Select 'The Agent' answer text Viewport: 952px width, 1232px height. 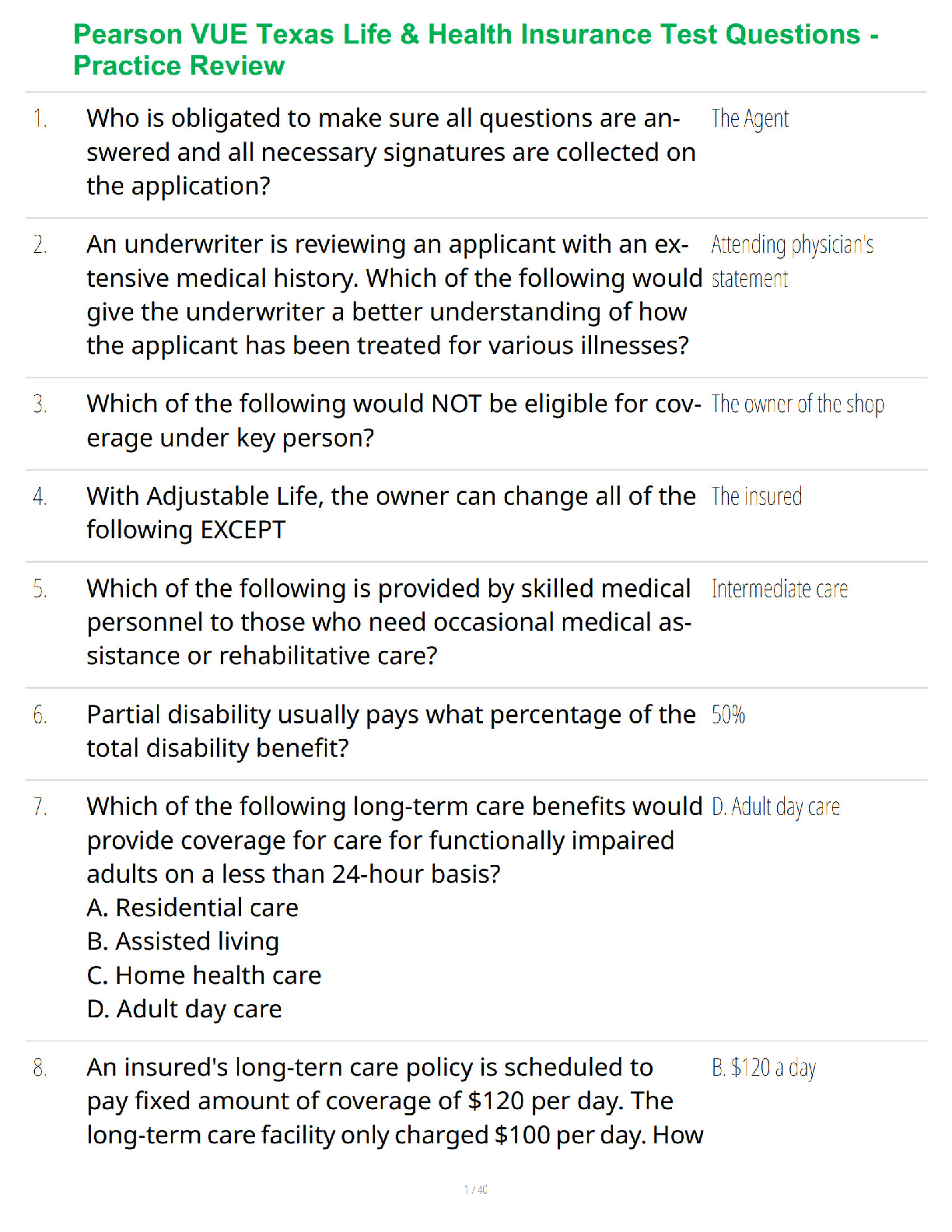coord(750,119)
